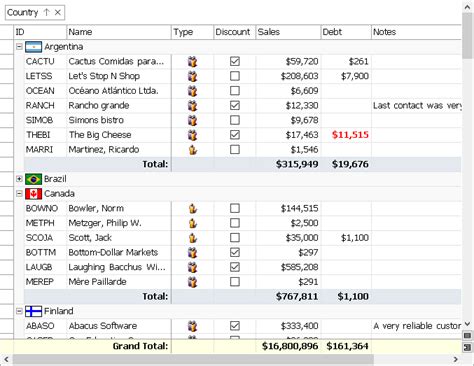Uncheck Discount for Rancho grande
Screen dimensions: 474x366
point(235,105)
